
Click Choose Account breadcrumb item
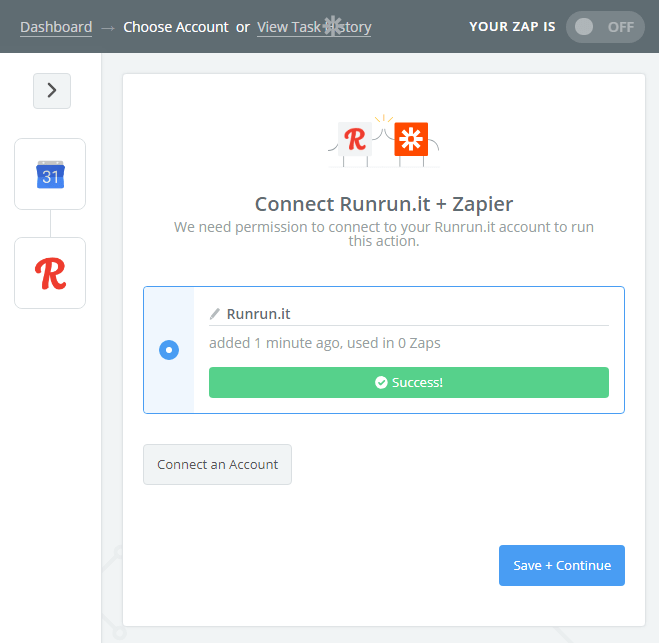[x=176, y=27]
